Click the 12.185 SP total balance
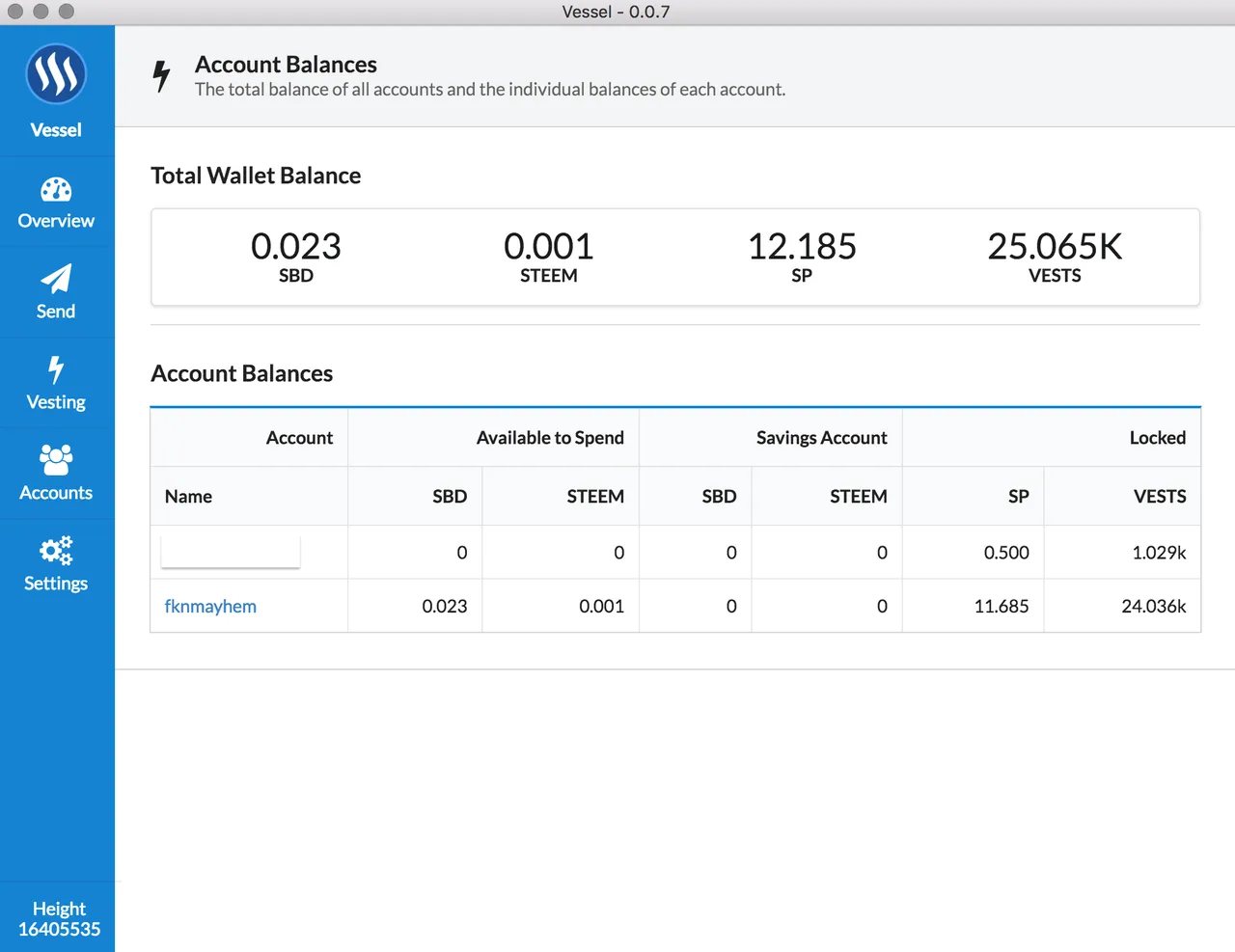1235x952 pixels. [x=802, y=257]
